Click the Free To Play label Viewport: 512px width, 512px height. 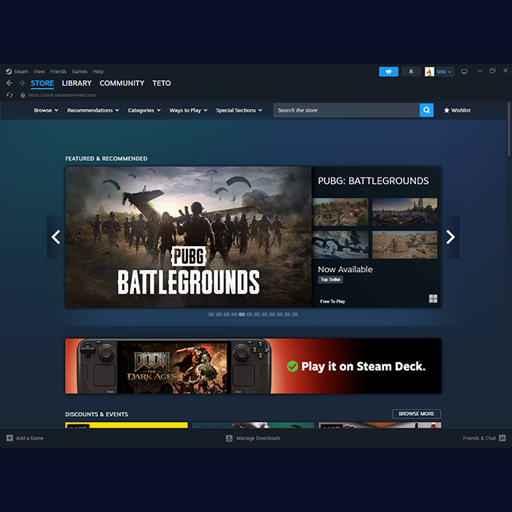coord(333,301)
